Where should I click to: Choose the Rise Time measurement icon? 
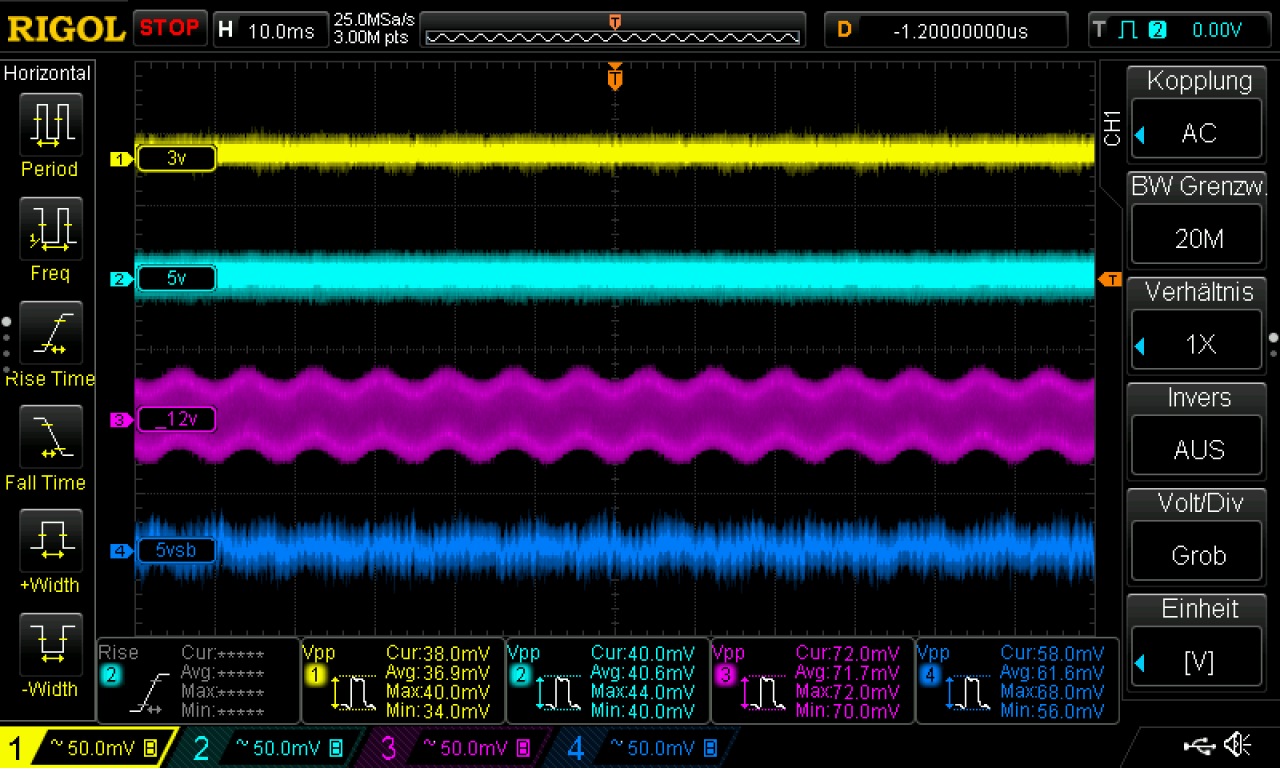tap(50, 332)
